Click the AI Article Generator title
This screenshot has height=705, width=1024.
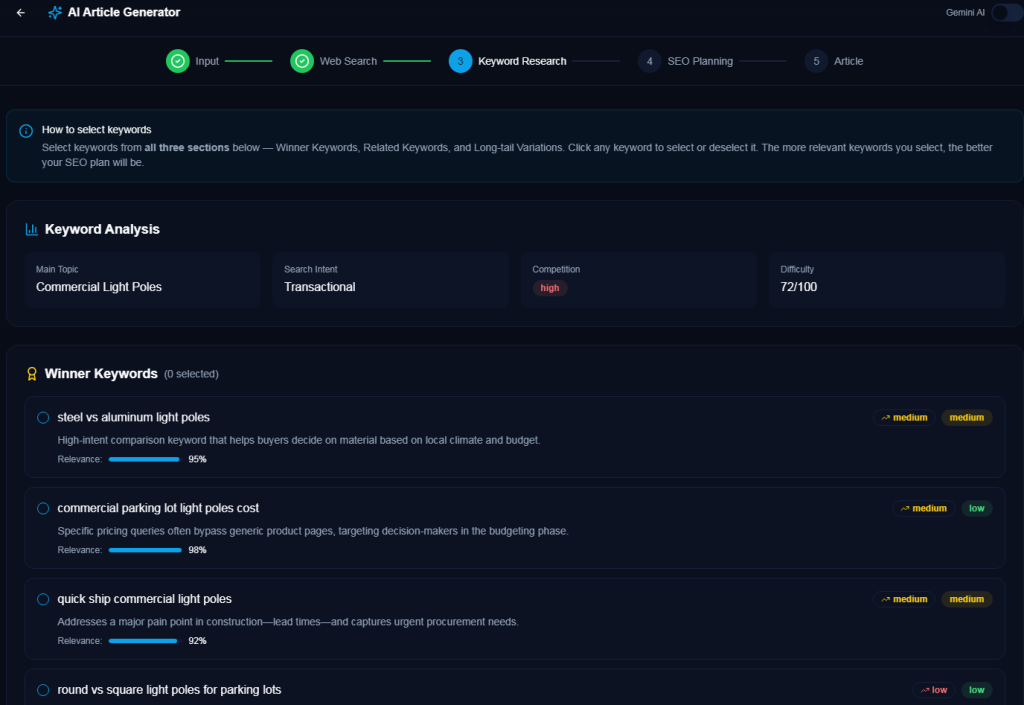click(x=124, y=12)
